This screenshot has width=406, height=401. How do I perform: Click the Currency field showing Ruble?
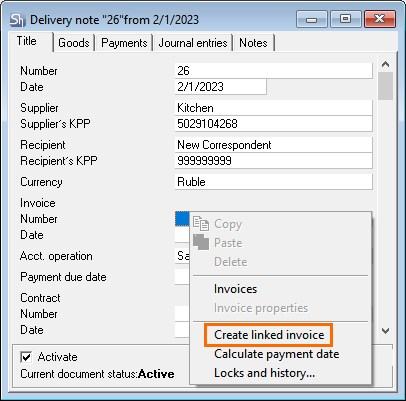click(273, 182)
